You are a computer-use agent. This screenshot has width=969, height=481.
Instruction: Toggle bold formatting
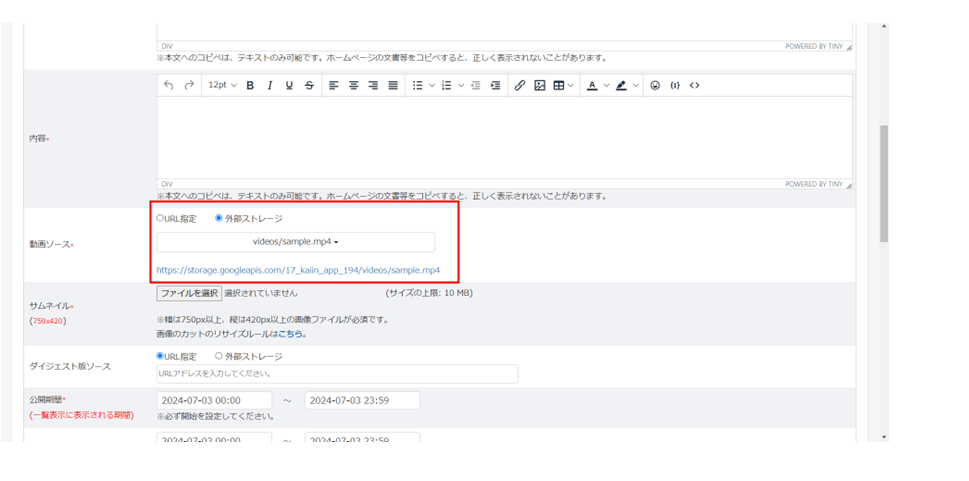[x=250, y=86]
